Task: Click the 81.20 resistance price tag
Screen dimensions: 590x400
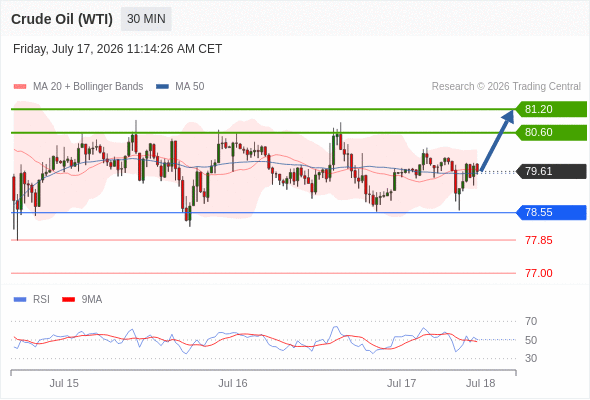Action: click(x=551, y=109)
